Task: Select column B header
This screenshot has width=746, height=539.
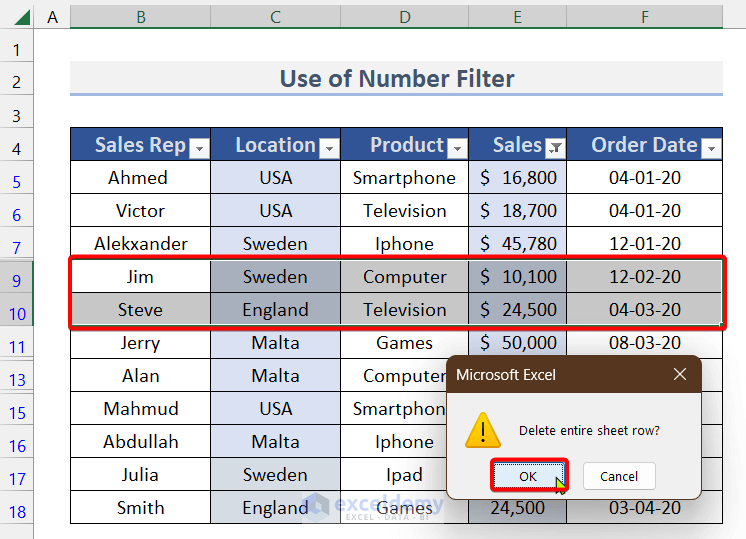Action: tap(140, 17)
